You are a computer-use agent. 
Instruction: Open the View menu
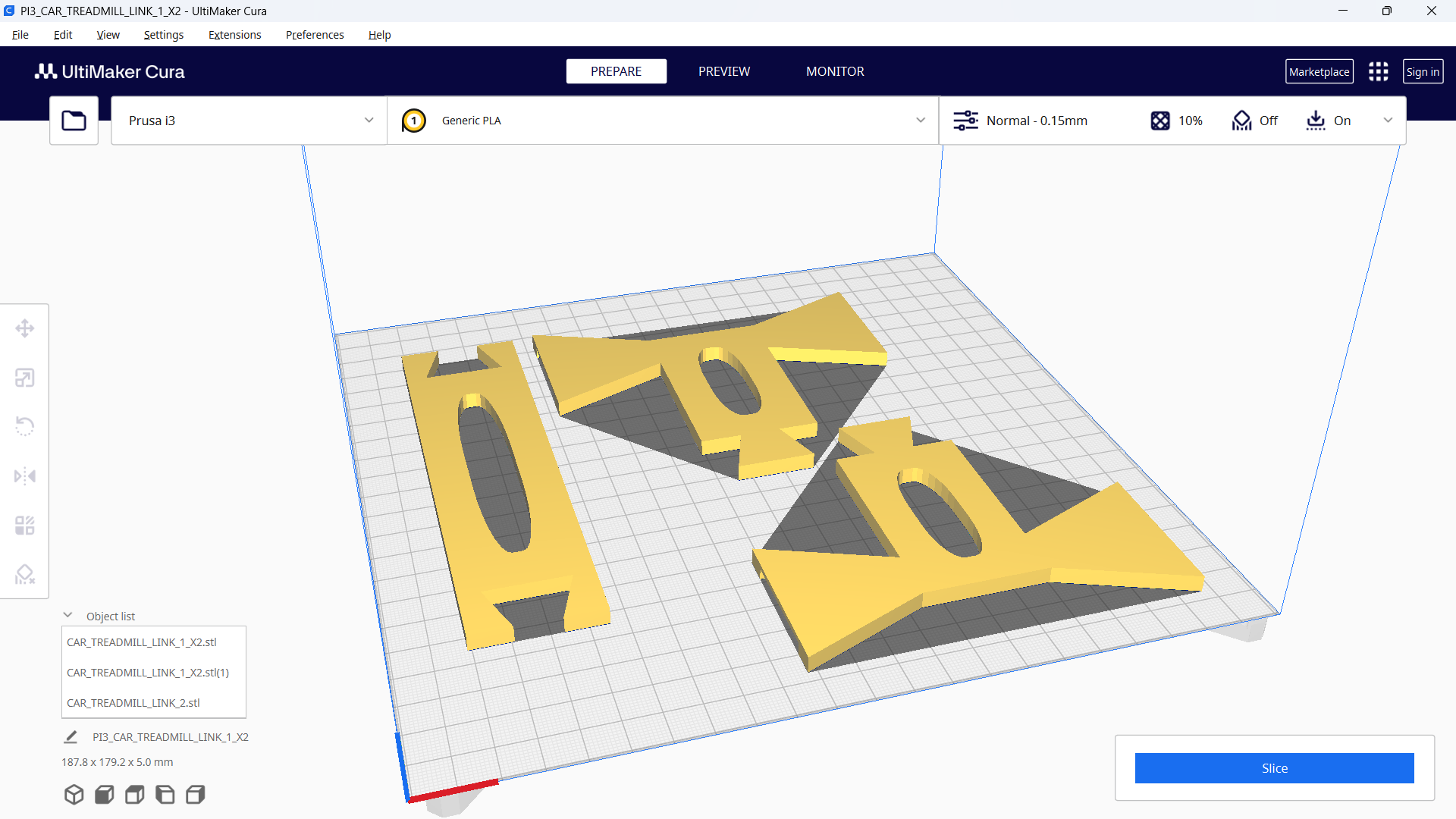[108, 35]
